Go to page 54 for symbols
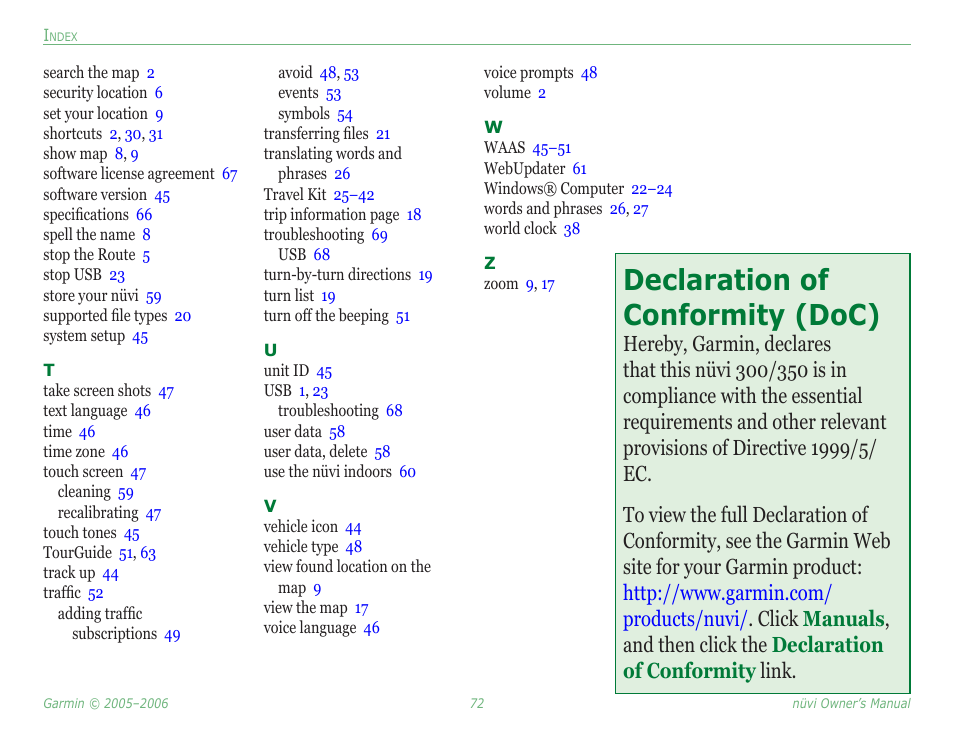 (x=345, y=114)
